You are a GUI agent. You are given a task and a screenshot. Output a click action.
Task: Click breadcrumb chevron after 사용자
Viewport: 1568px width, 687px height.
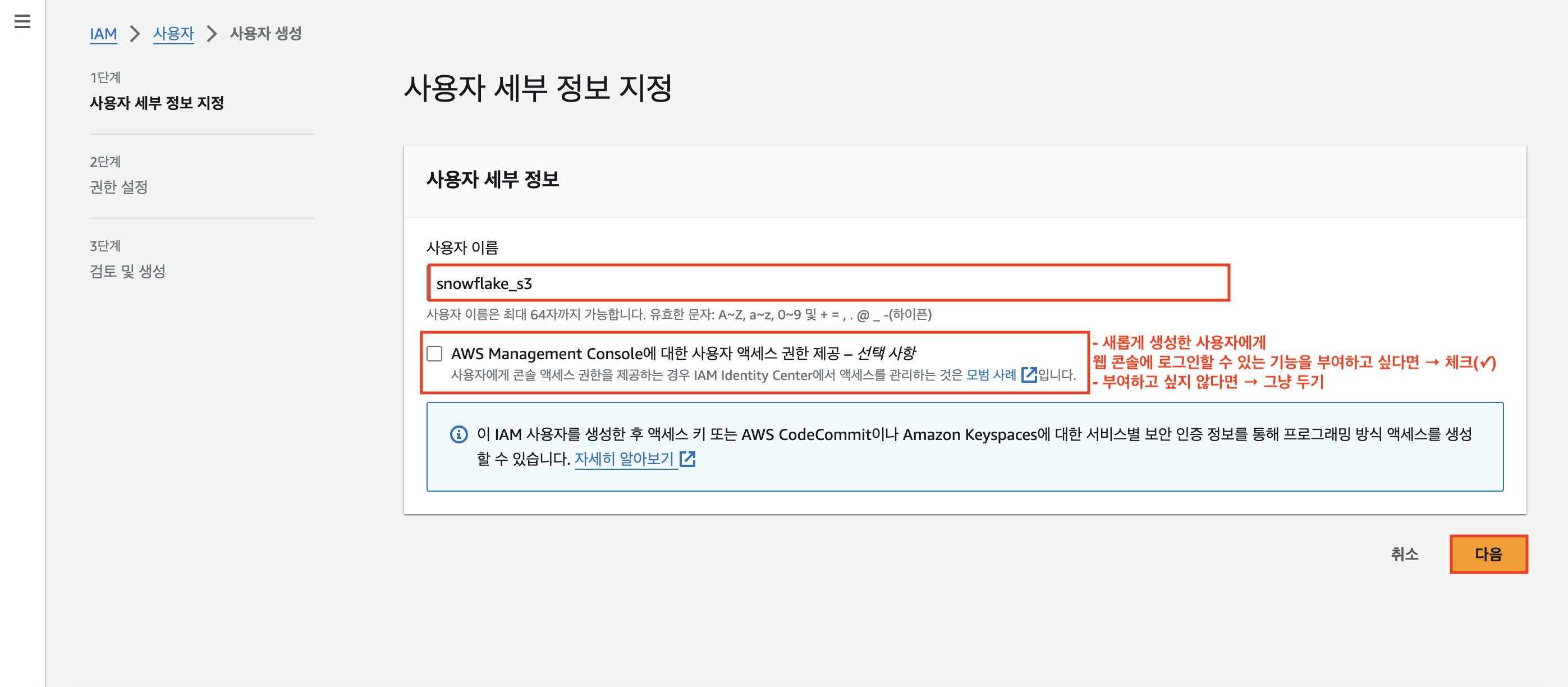tap(211, 34)
